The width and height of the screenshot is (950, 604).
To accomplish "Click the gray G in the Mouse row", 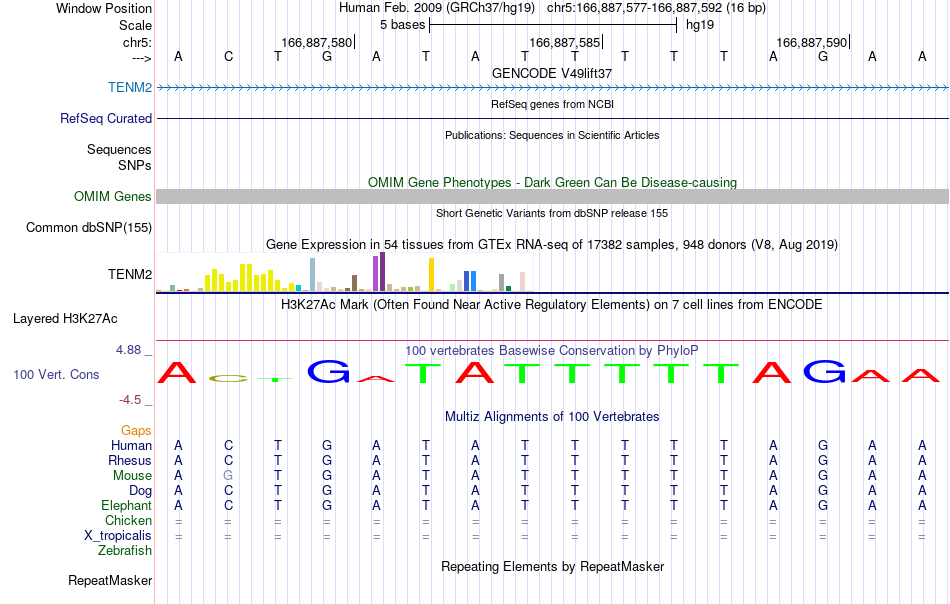I will (x=228, y=476).
